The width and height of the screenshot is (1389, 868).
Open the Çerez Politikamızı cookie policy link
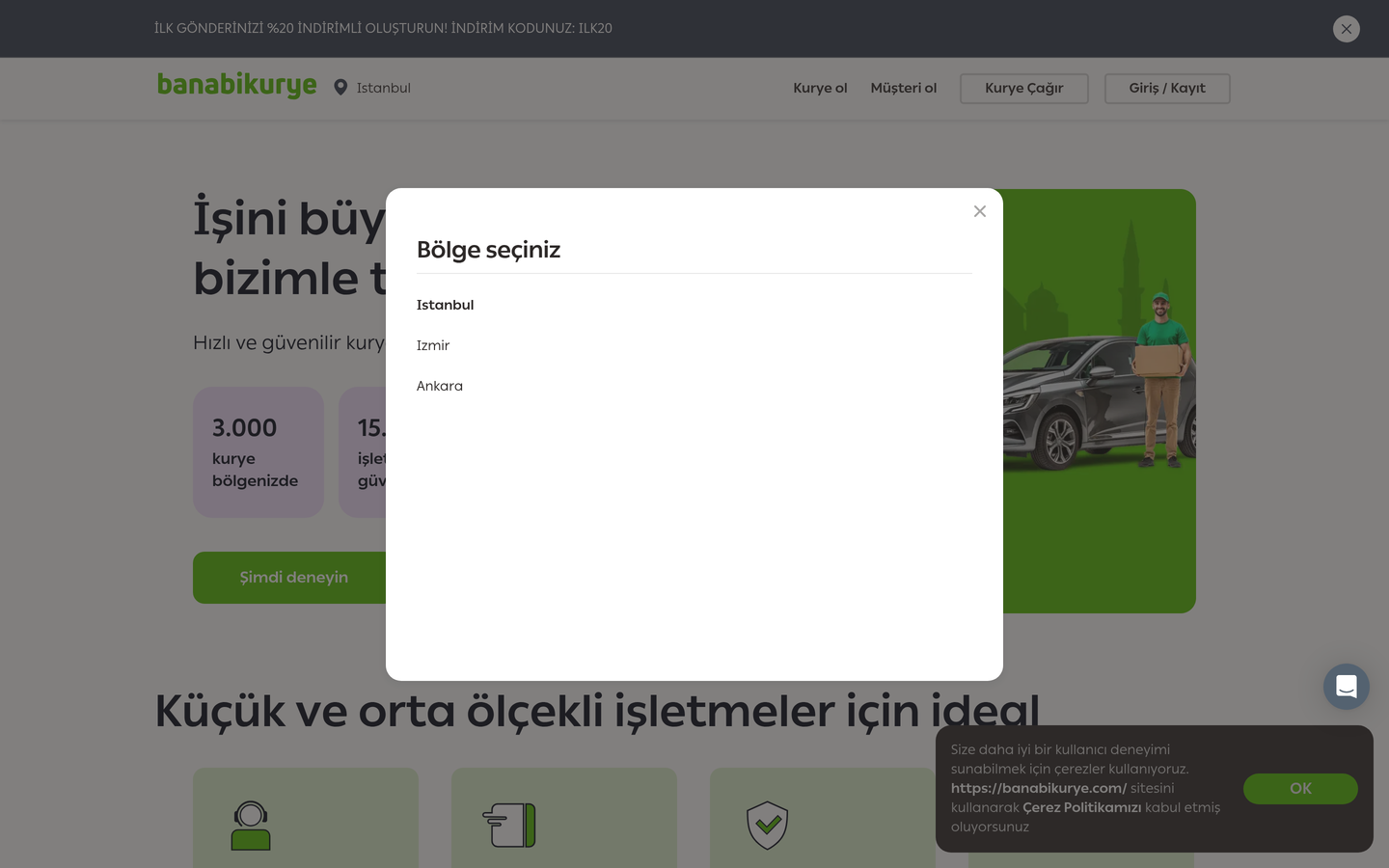click(1081, 807)
